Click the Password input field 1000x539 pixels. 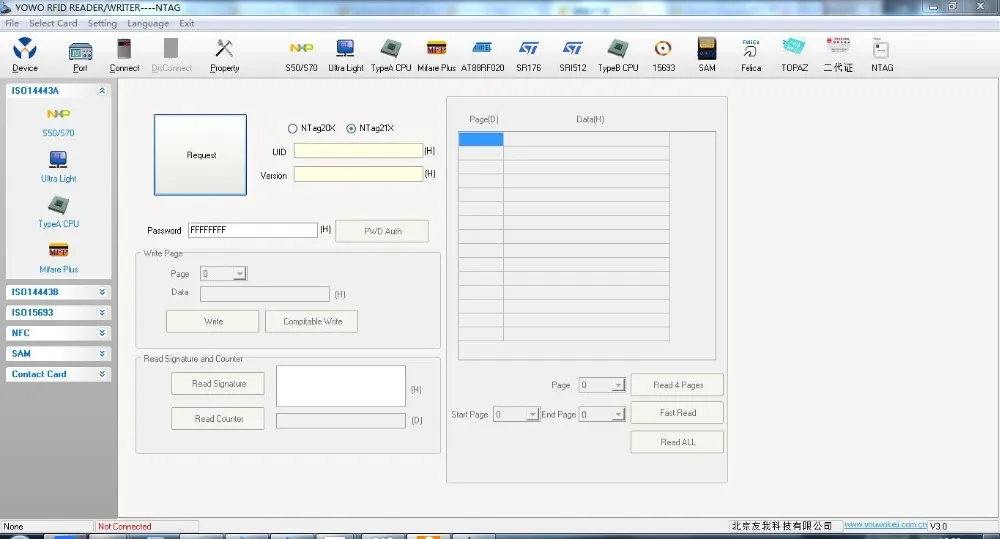click(253, 230)
